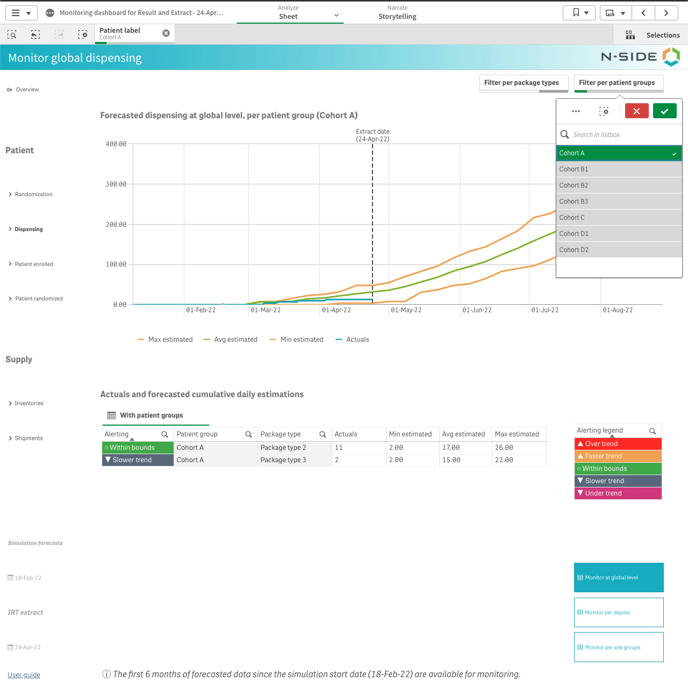This screenshot has width=688, height=696.
Task: Click the red cancel selection button
Action: (x=636, y=111)
